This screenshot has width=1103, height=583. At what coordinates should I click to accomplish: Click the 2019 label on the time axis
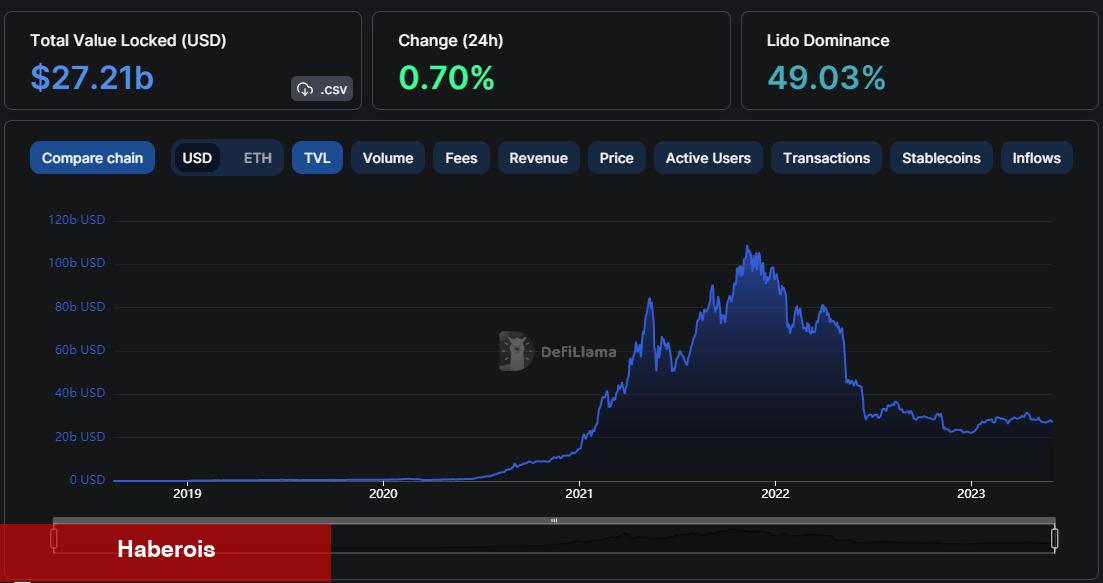tap(187, 494)
